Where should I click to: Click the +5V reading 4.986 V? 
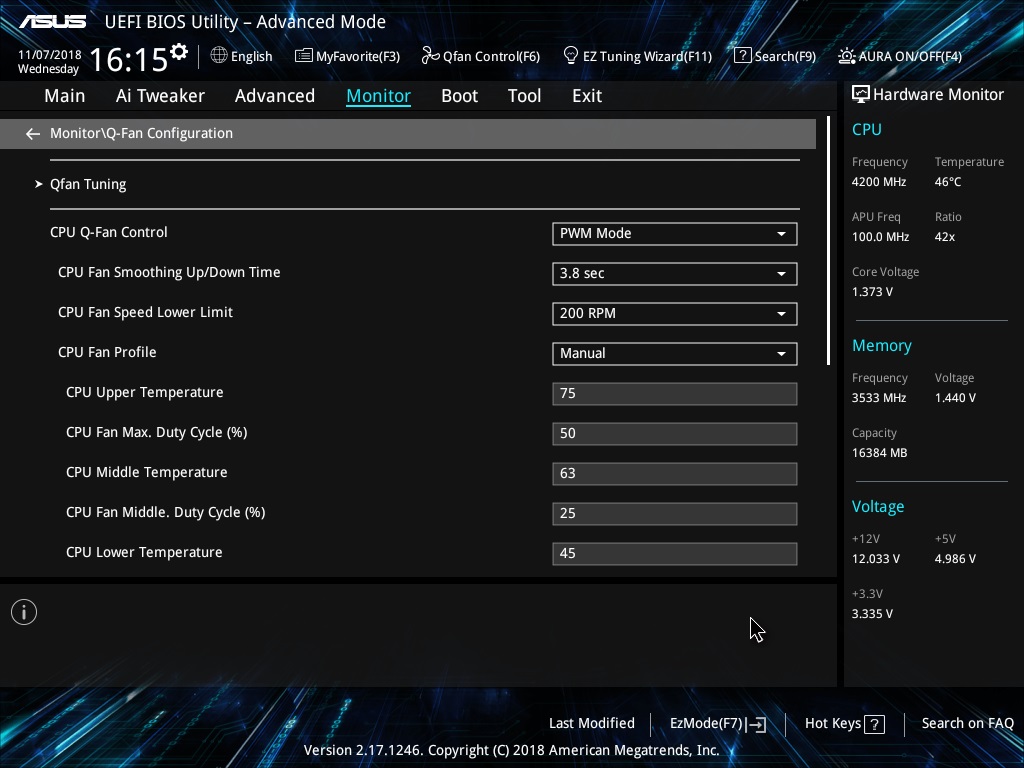(955, 559)
